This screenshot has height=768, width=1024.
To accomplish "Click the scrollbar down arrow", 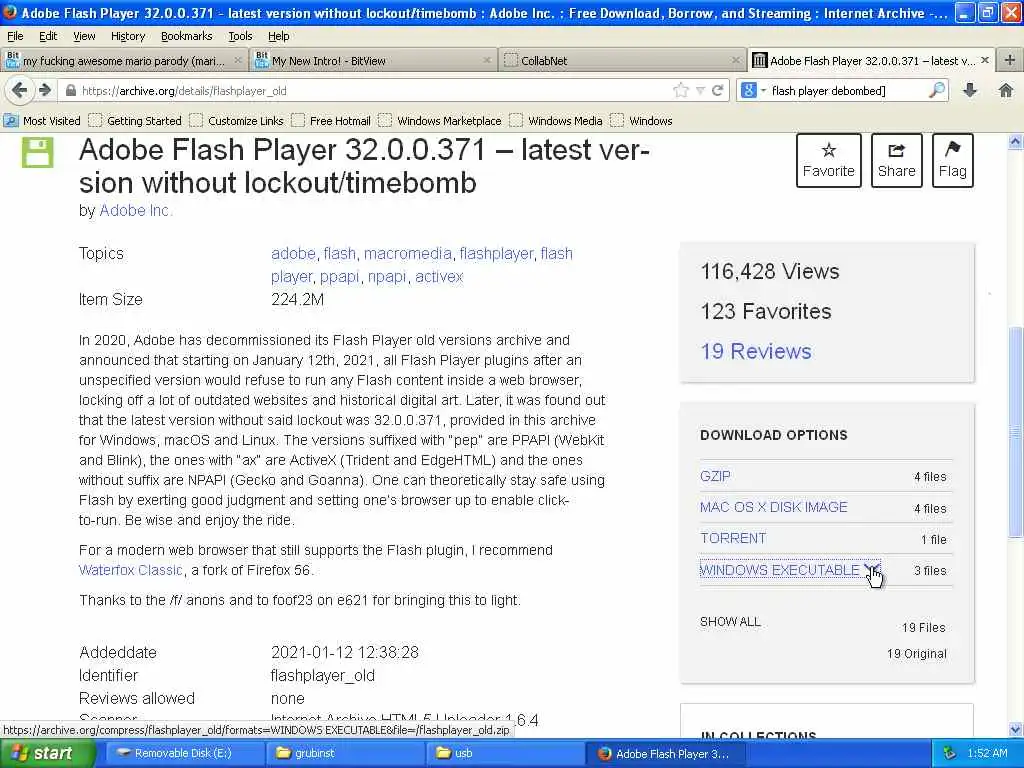I will point(1016,729).
